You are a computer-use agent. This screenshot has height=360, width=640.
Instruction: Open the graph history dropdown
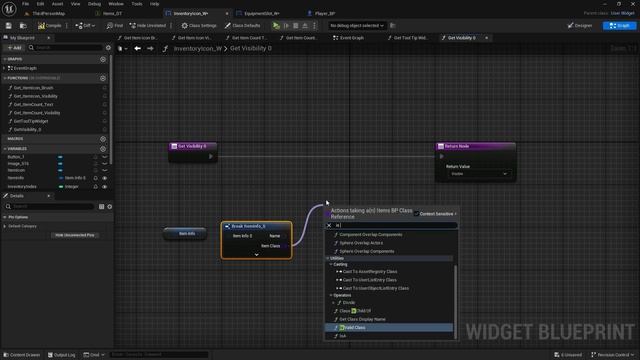click(x=122, y=49)
